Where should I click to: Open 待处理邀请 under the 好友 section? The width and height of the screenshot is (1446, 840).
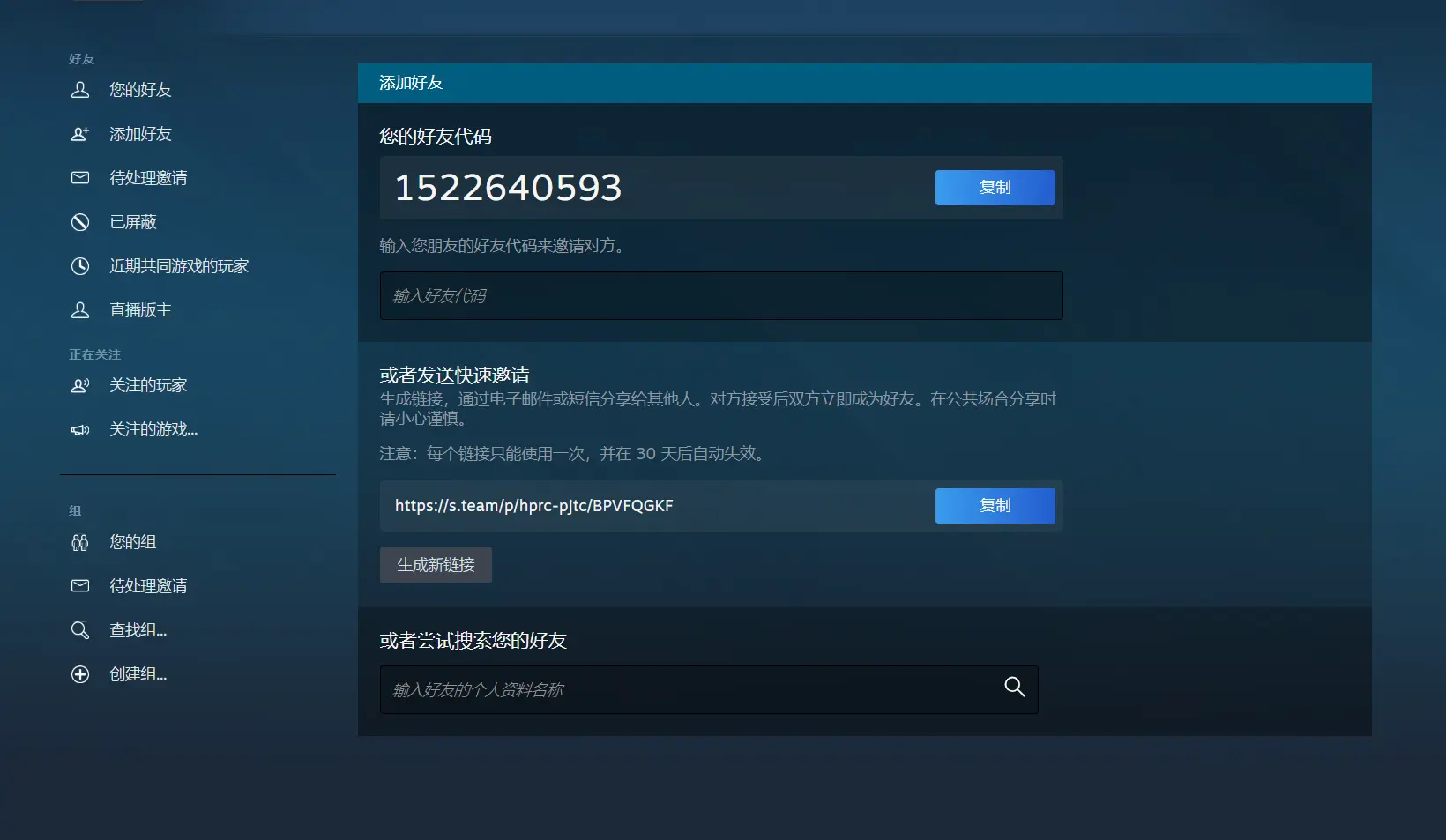148,178
